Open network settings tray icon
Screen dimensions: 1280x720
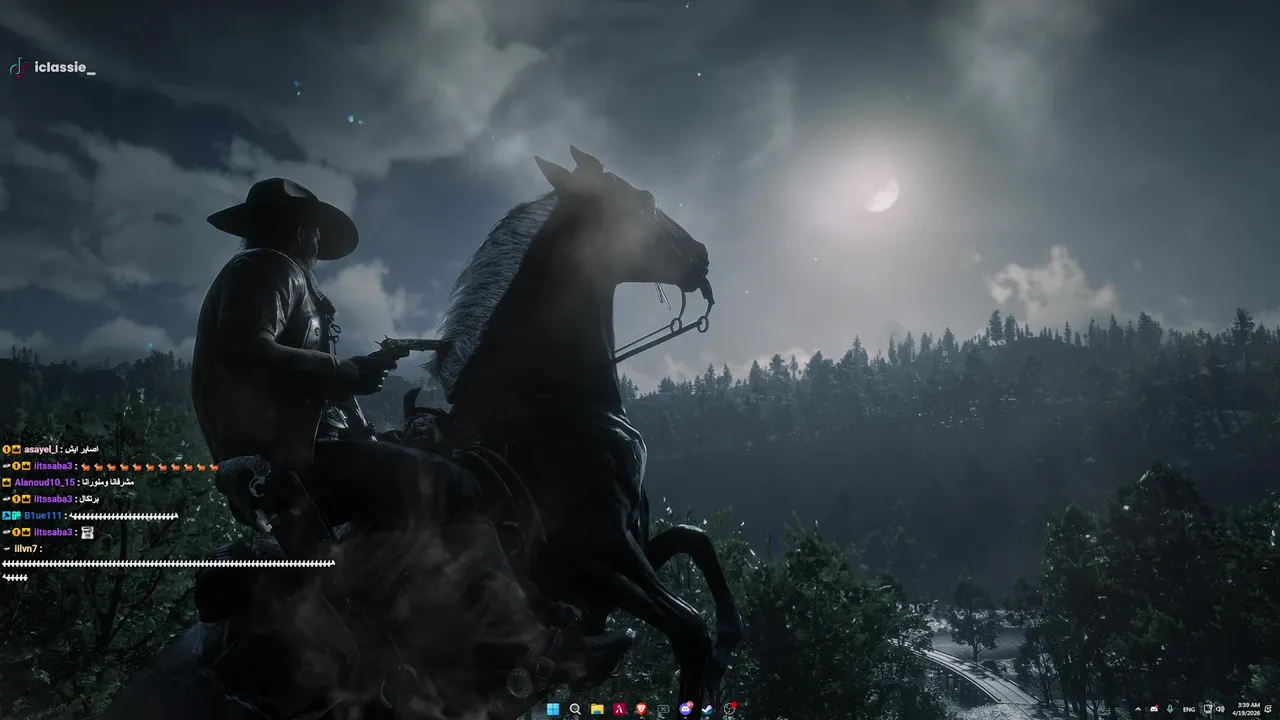click(x=1208, y=709)
